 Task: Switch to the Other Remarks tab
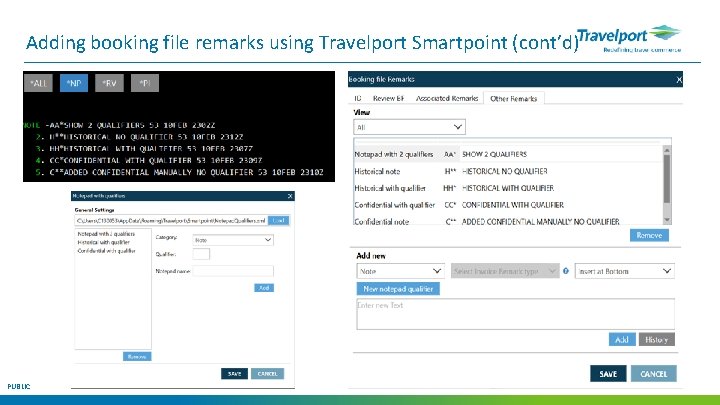click(x=513, y=98)
